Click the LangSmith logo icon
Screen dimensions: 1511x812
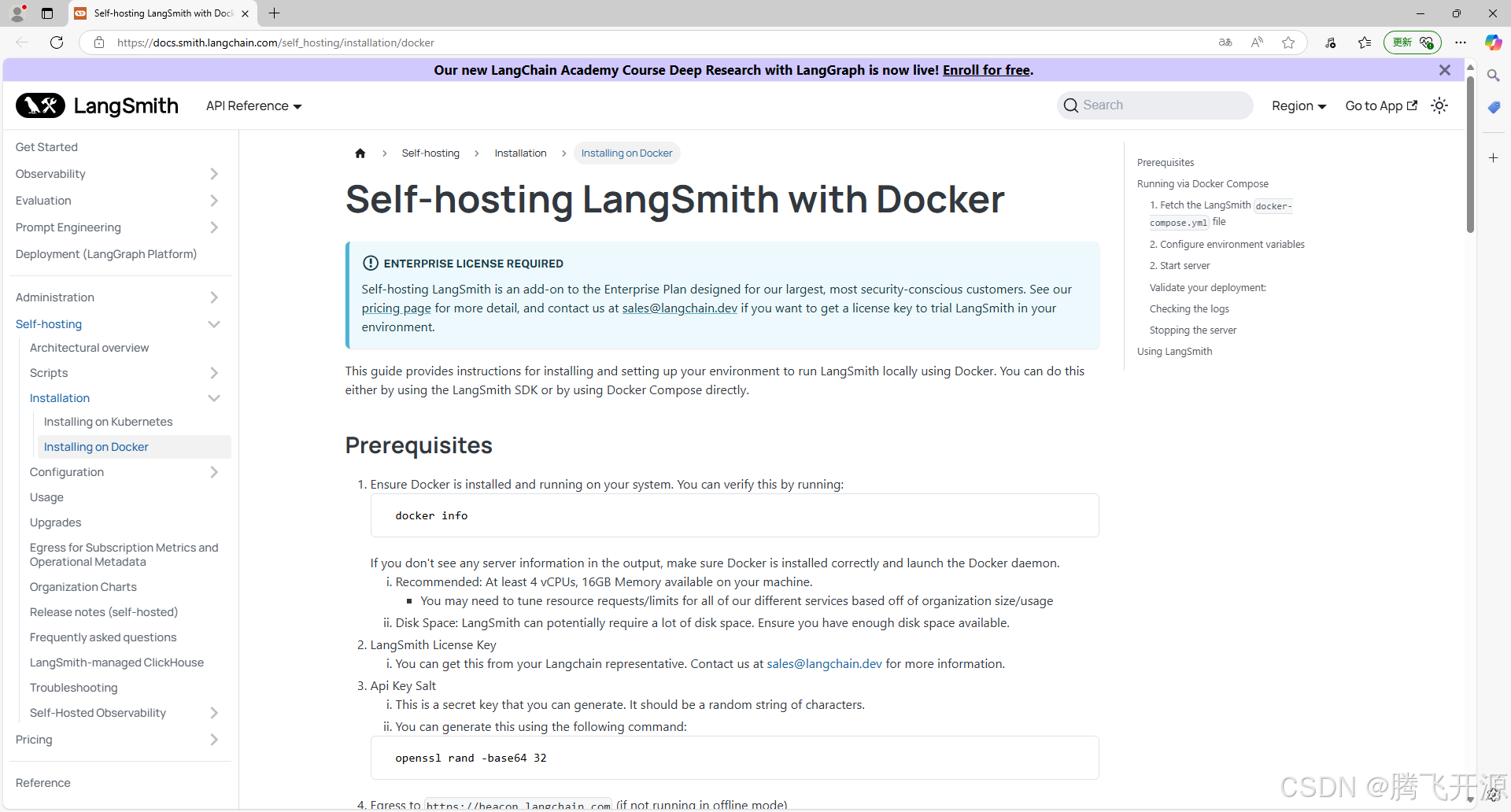tap(40, 105)
